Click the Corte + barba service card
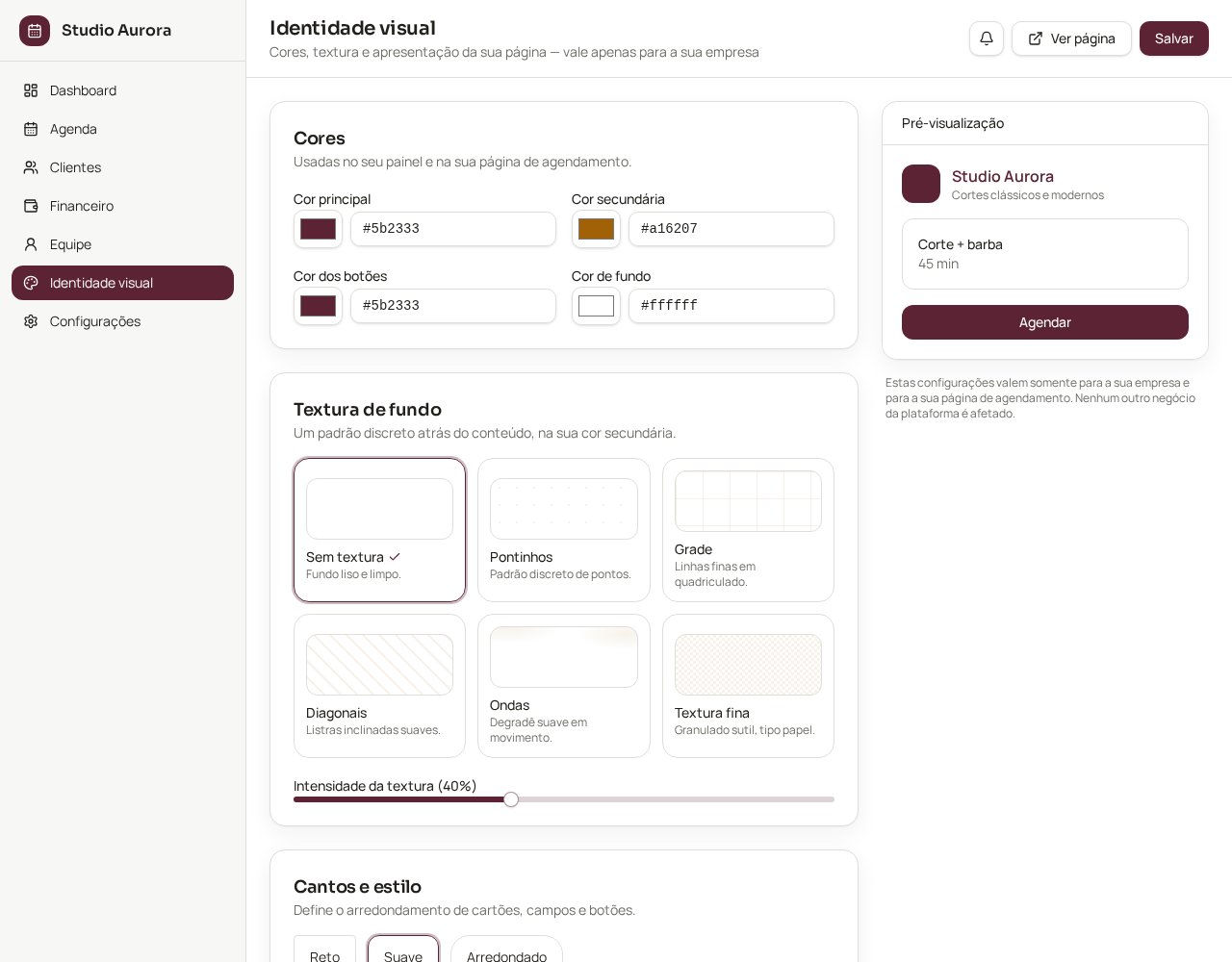1232x962 pixels. pyautogui.click(x=1045, y=254)
